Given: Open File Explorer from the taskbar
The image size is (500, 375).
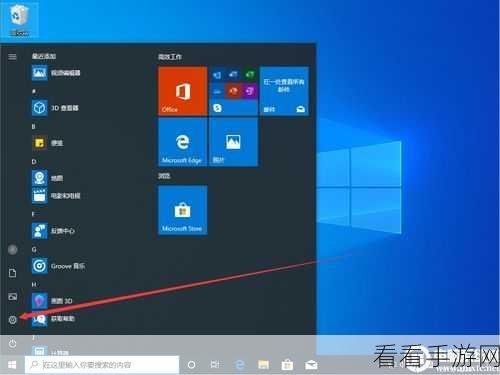Looking at the screenshot, I should click(263, 365).
